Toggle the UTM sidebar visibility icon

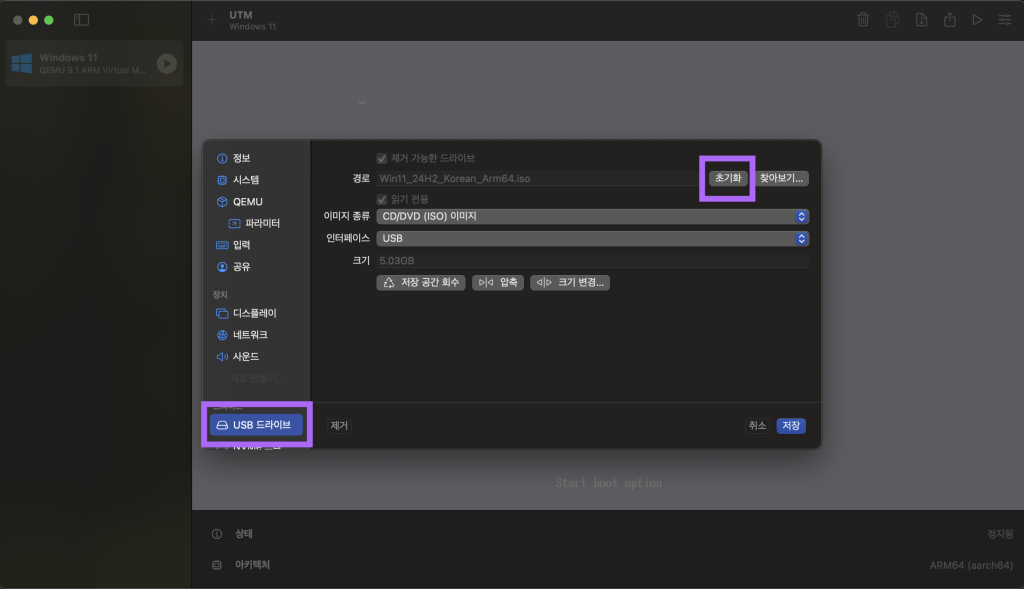[x=82, y=20]
